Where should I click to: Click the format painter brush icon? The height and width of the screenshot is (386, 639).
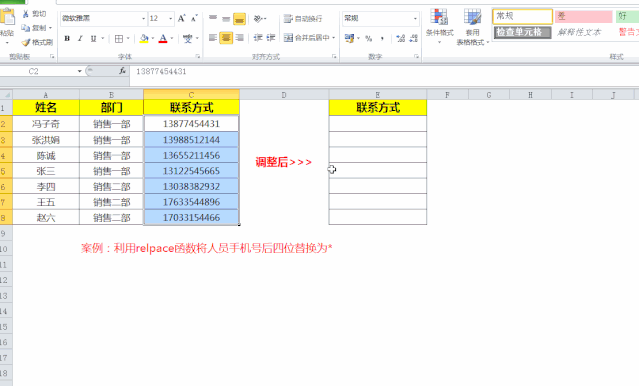point(26,42)
